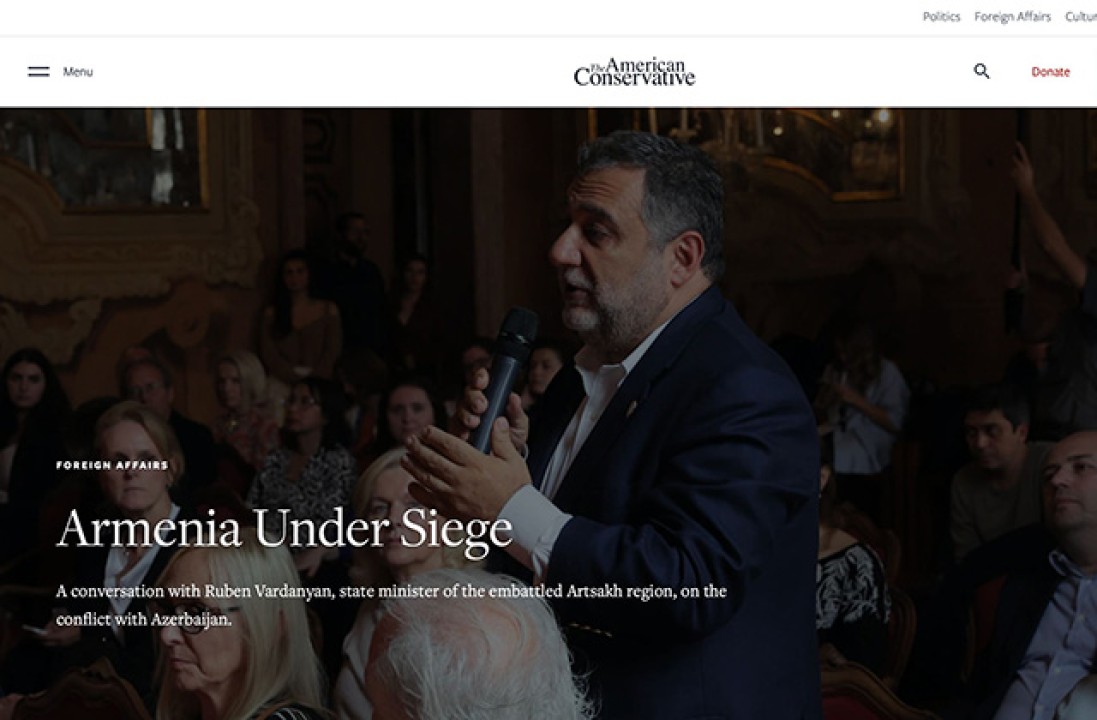Image resolution: width=1097 pixels, height=720 pixels.
Task: Click the article summary mentioning Ruben Vardanyan
Action: click(x=391, y=605)
